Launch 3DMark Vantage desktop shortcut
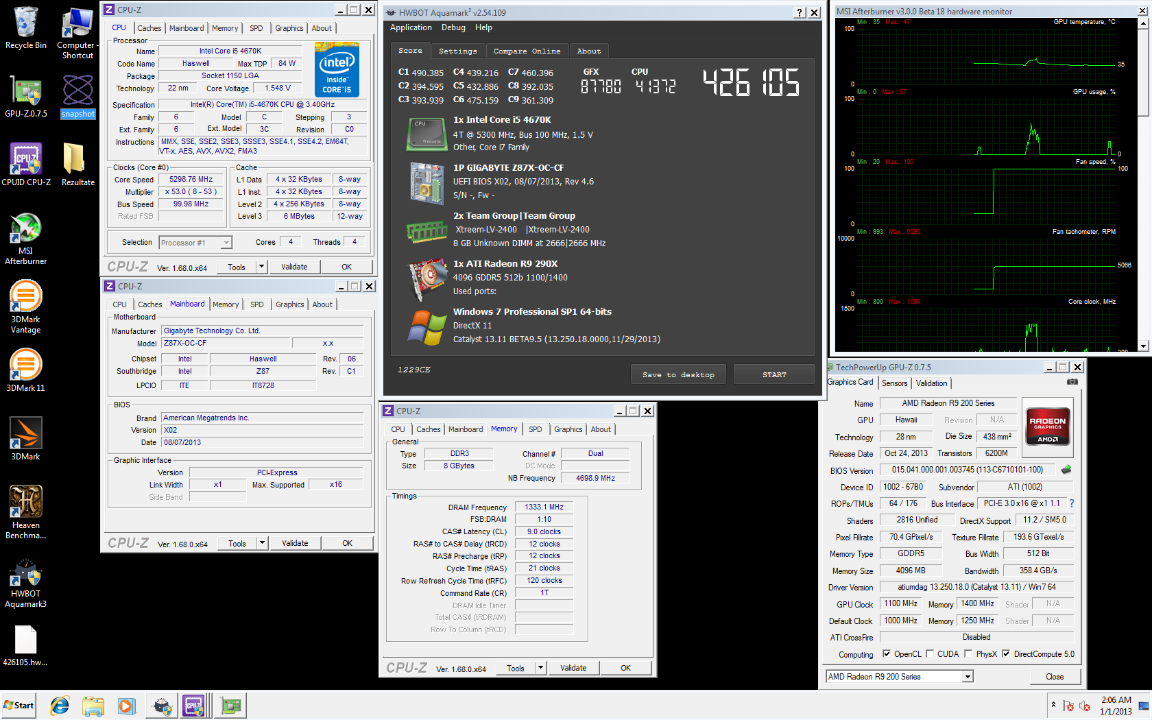Image resolution: width=1152 pixels, height=720 pixels. pyautogui.click(x=26, y=307)
